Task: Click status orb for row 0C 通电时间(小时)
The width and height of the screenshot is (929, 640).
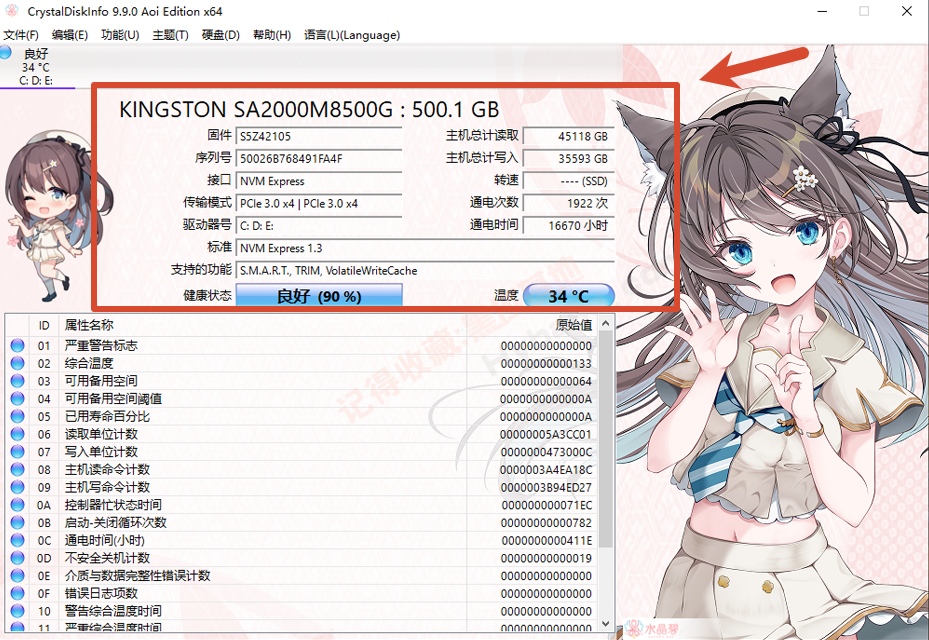Action: click(17, 540)
